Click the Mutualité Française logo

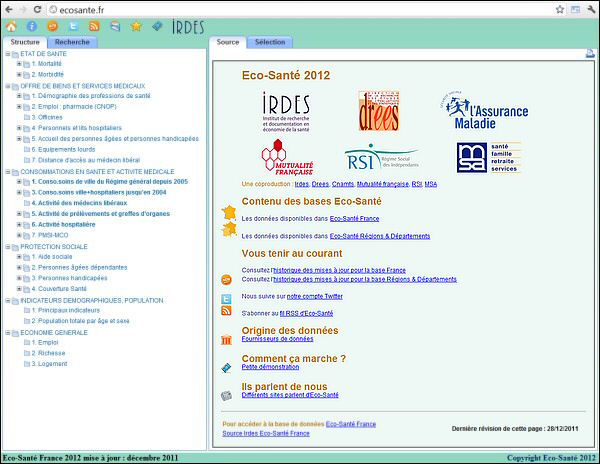pos(287,157)
